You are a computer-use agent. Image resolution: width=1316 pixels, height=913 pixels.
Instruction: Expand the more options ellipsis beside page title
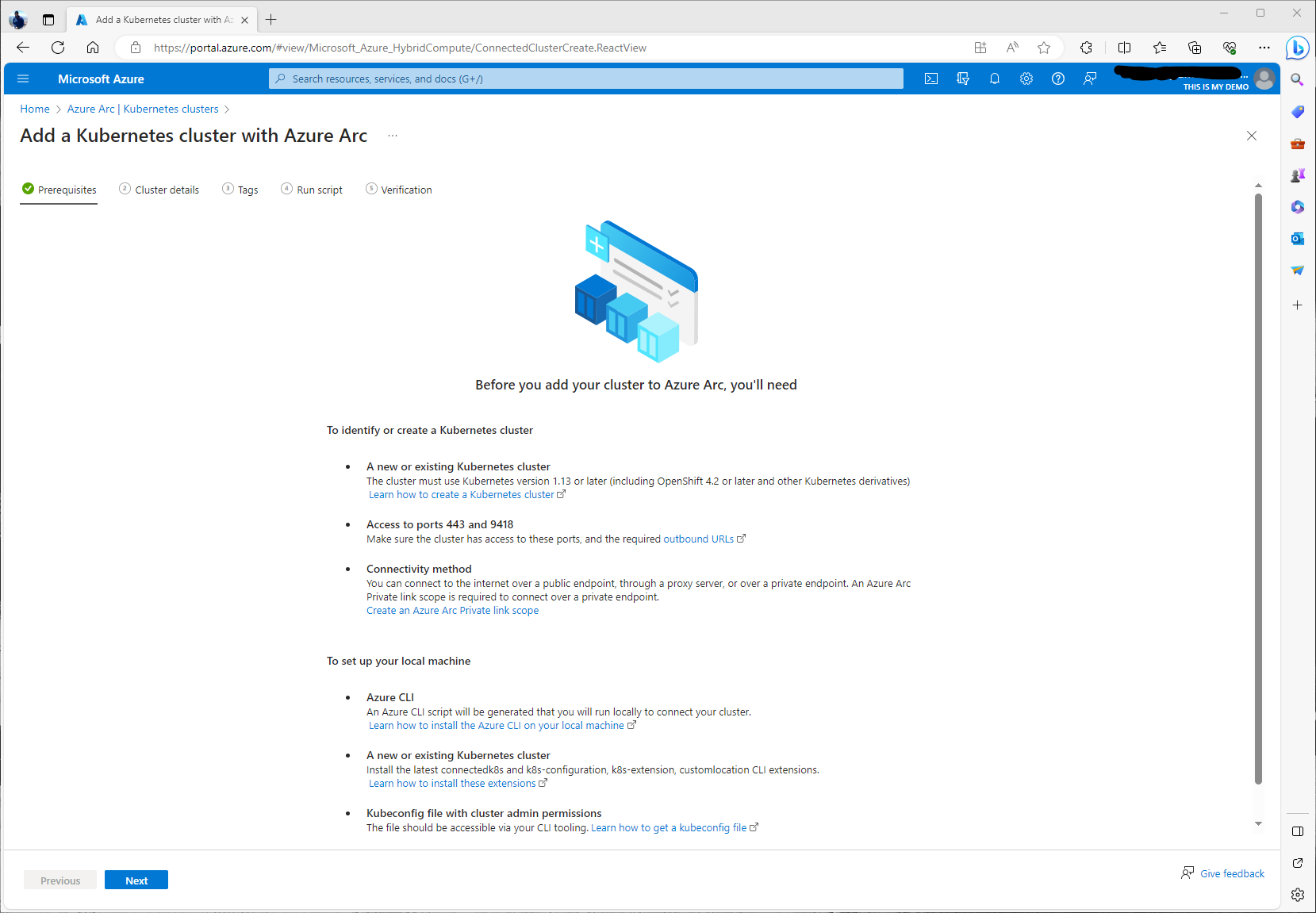[392, 136]
